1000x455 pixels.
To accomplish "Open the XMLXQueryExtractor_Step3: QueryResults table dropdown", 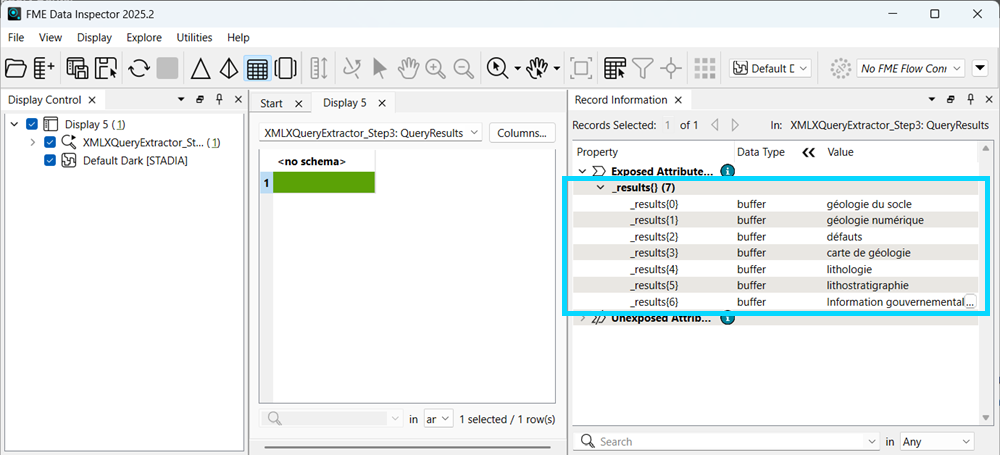I will click(371, 133).
